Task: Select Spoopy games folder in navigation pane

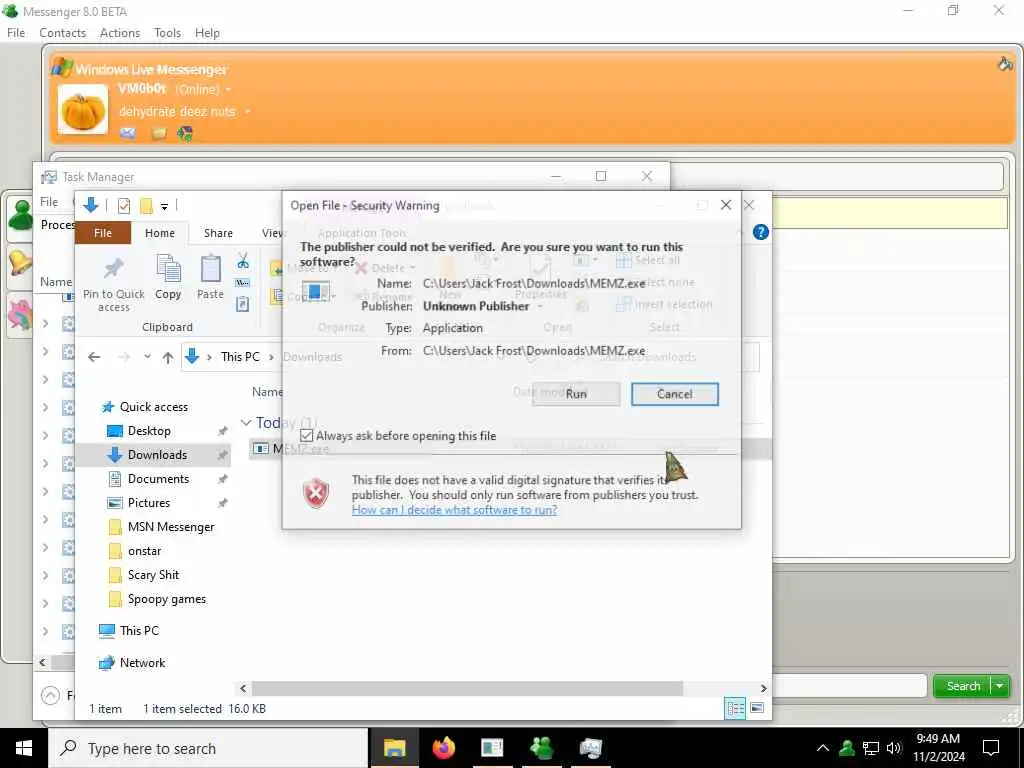Action: point(167,599)
